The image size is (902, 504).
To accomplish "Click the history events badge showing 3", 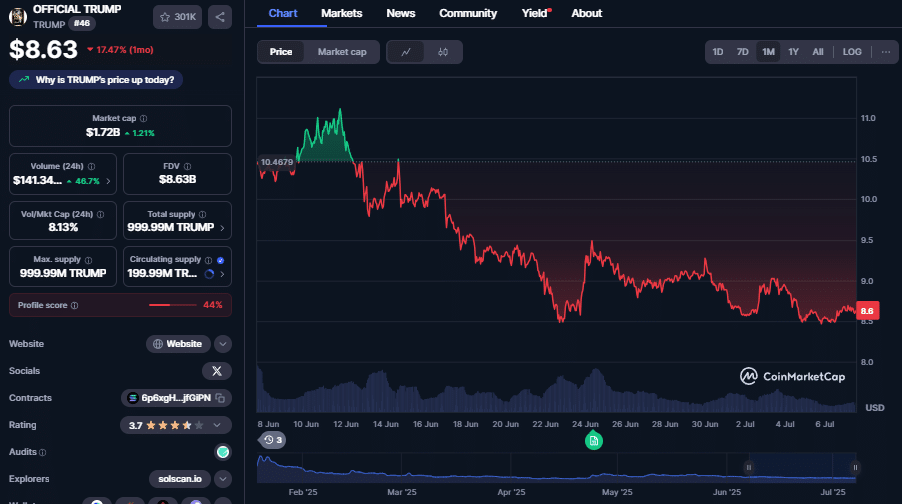I will pyautogui.click(x=273, y=440).
